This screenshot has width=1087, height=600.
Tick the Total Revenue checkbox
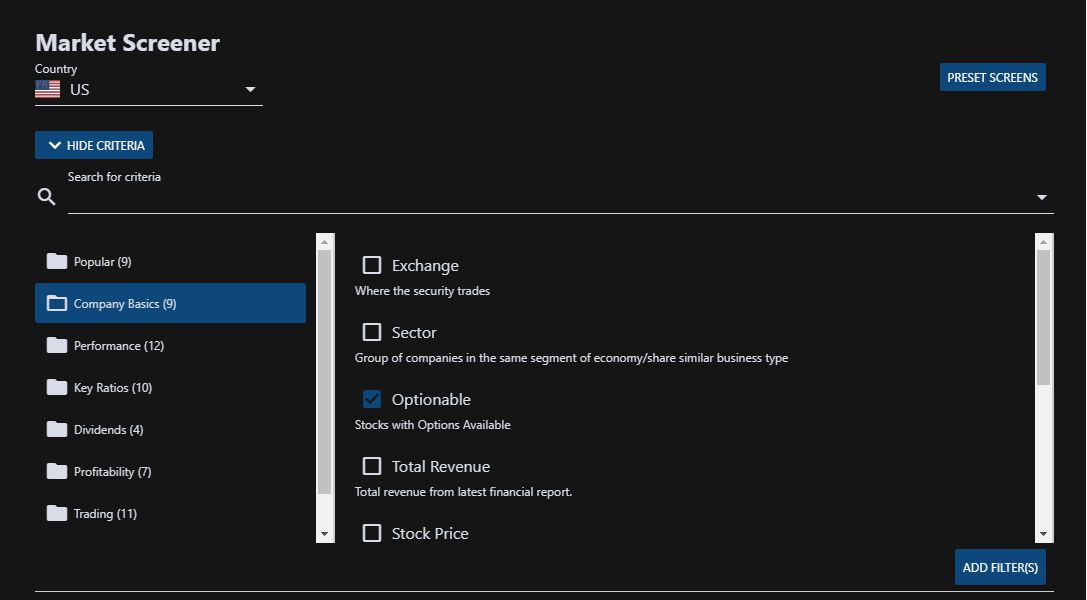click(372, 466)
